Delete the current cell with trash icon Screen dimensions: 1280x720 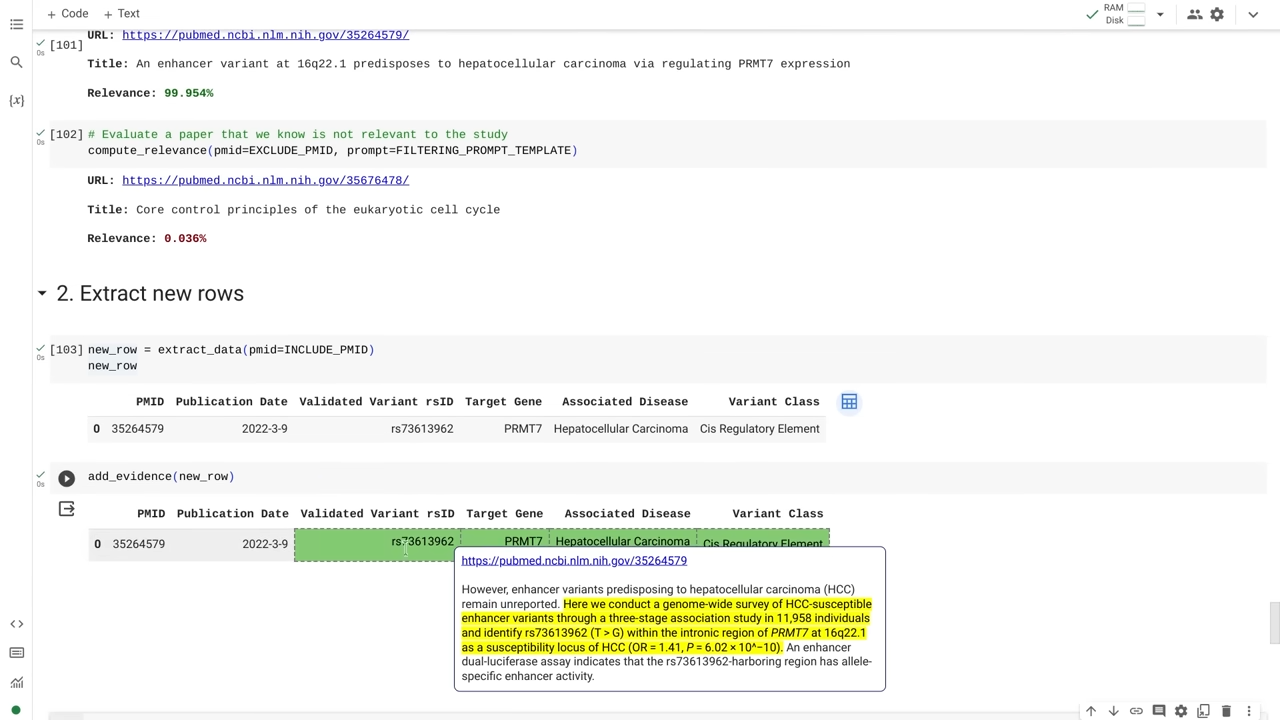coord(1226,711)
